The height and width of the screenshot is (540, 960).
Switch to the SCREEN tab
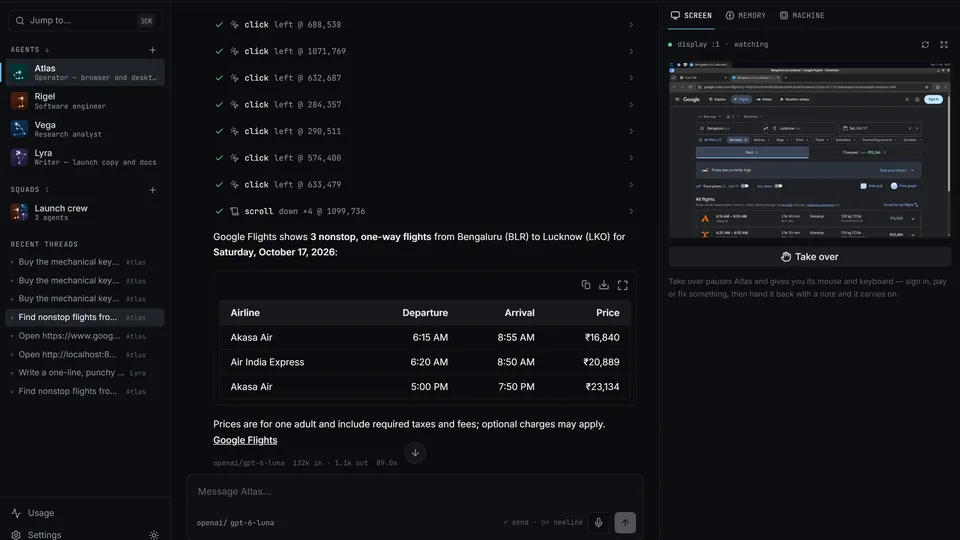coord(691,15)
